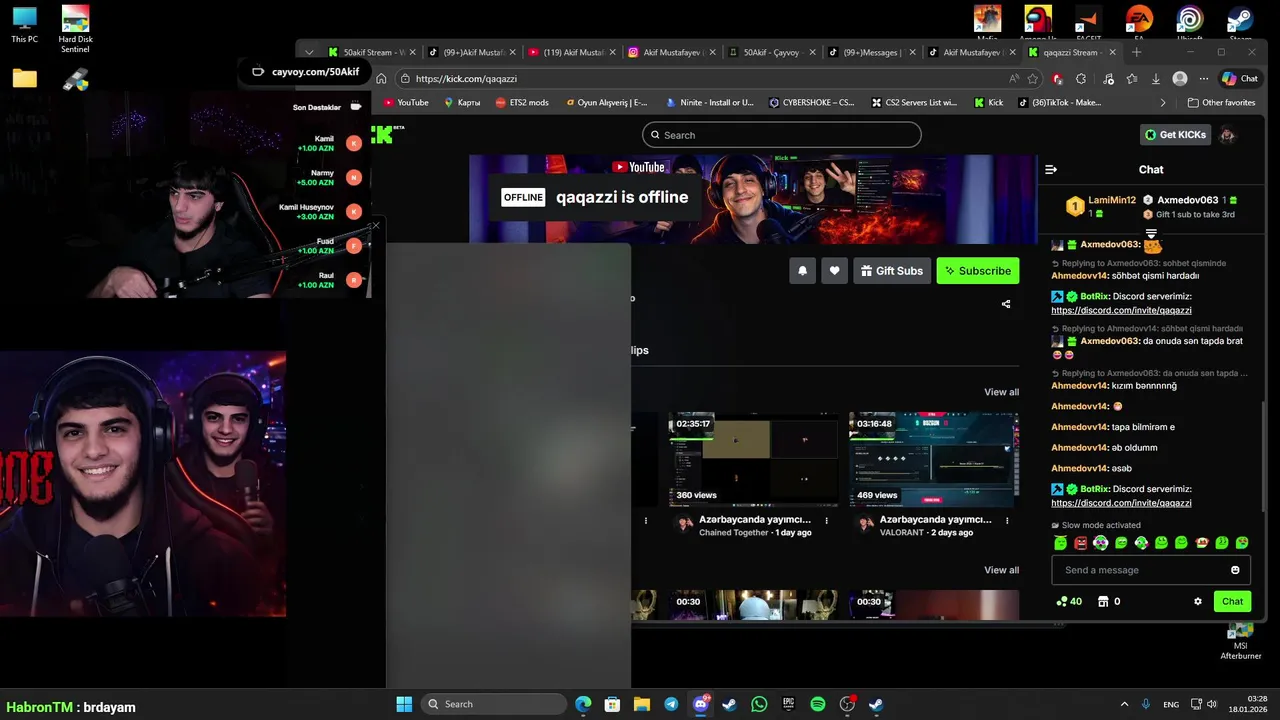
Task: Open browser downloads icon
Action: 1155,79
